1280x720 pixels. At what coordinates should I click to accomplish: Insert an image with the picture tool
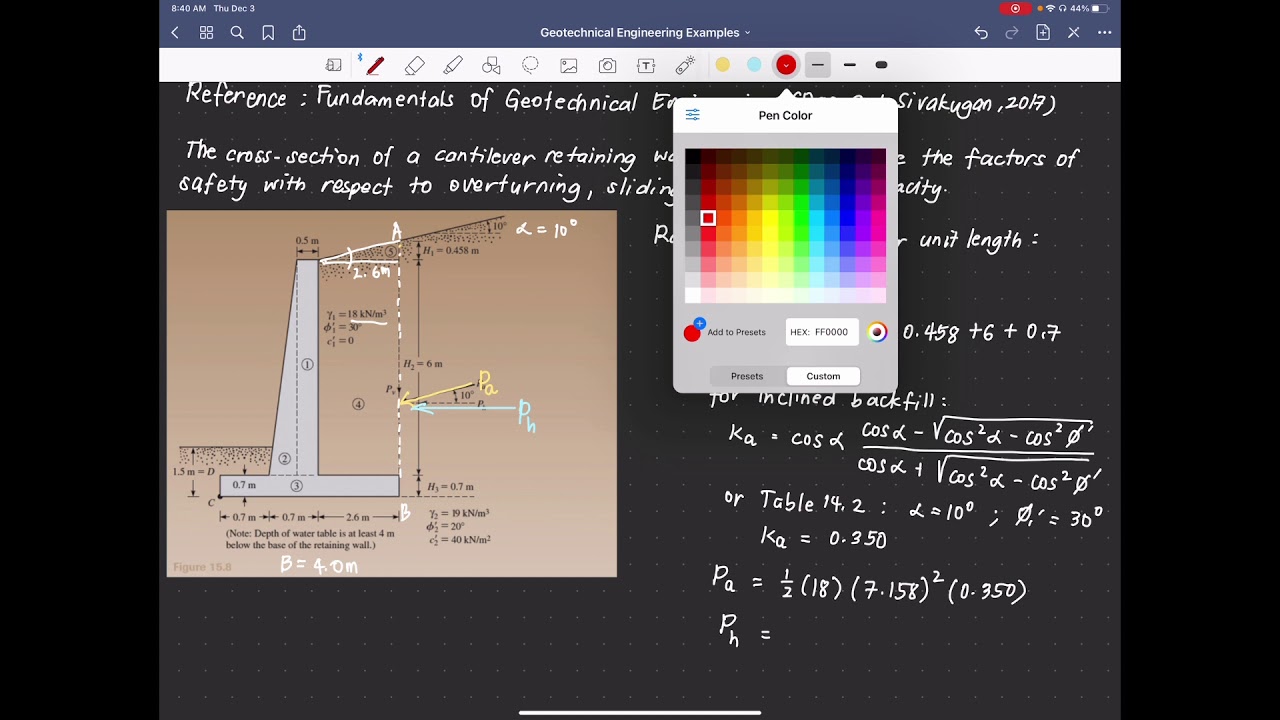[569, 65]
